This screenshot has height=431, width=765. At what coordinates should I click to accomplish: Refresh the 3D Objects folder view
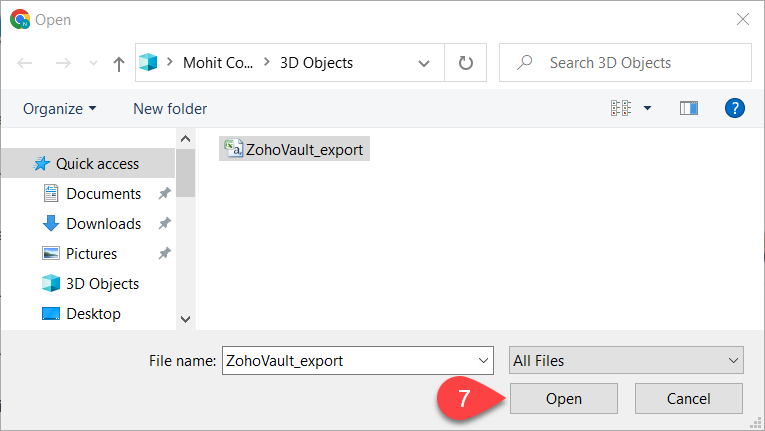[x=465, y=62]
